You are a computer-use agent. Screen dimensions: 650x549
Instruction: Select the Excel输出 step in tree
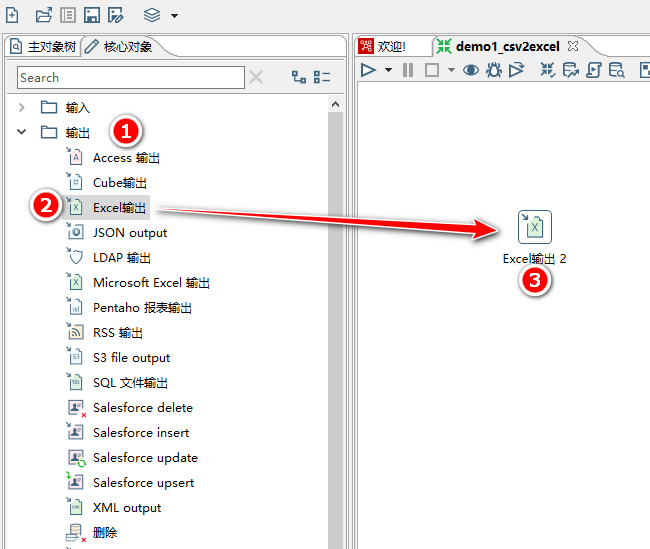(x=119, y=208)
